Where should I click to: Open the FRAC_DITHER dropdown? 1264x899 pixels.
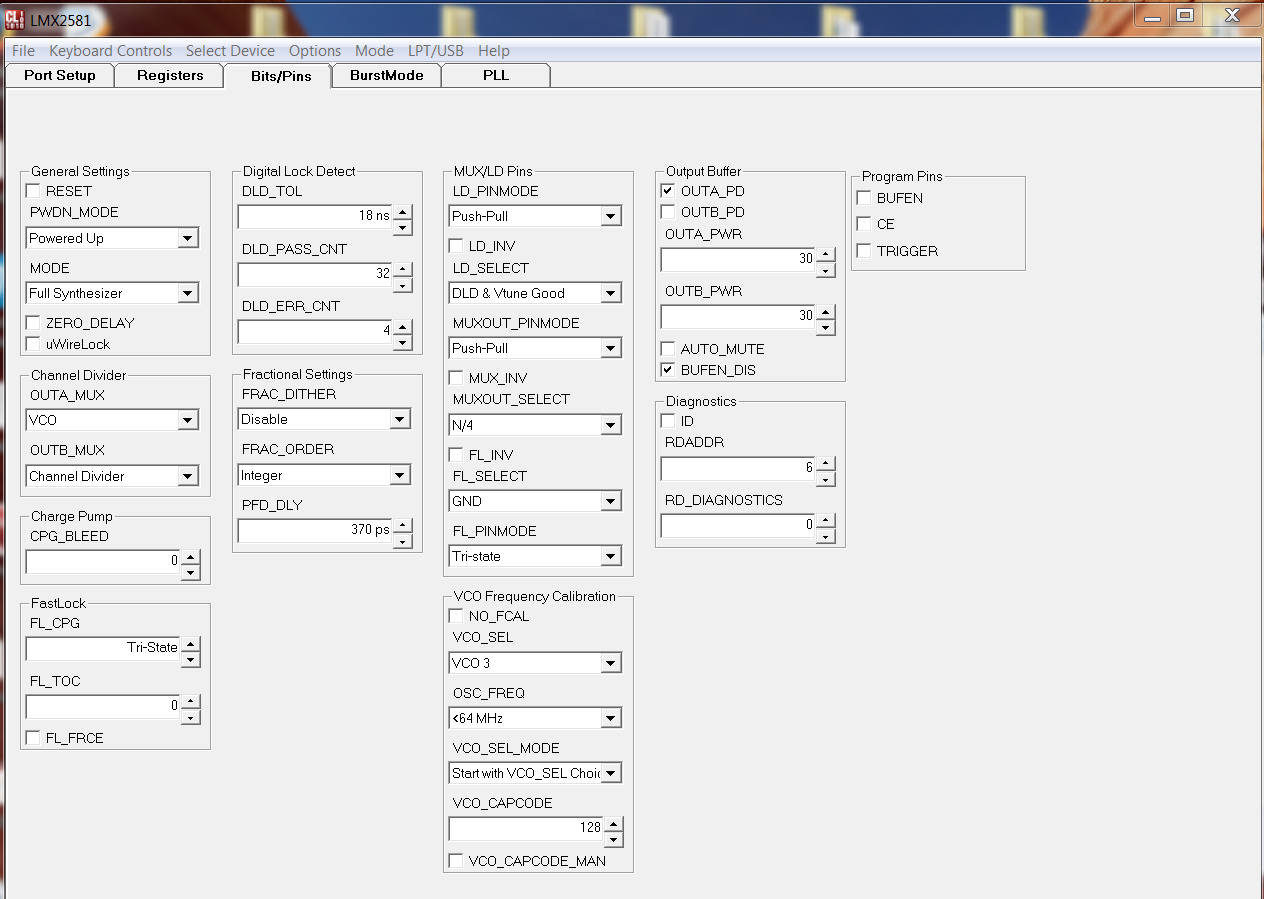point(400,419)
